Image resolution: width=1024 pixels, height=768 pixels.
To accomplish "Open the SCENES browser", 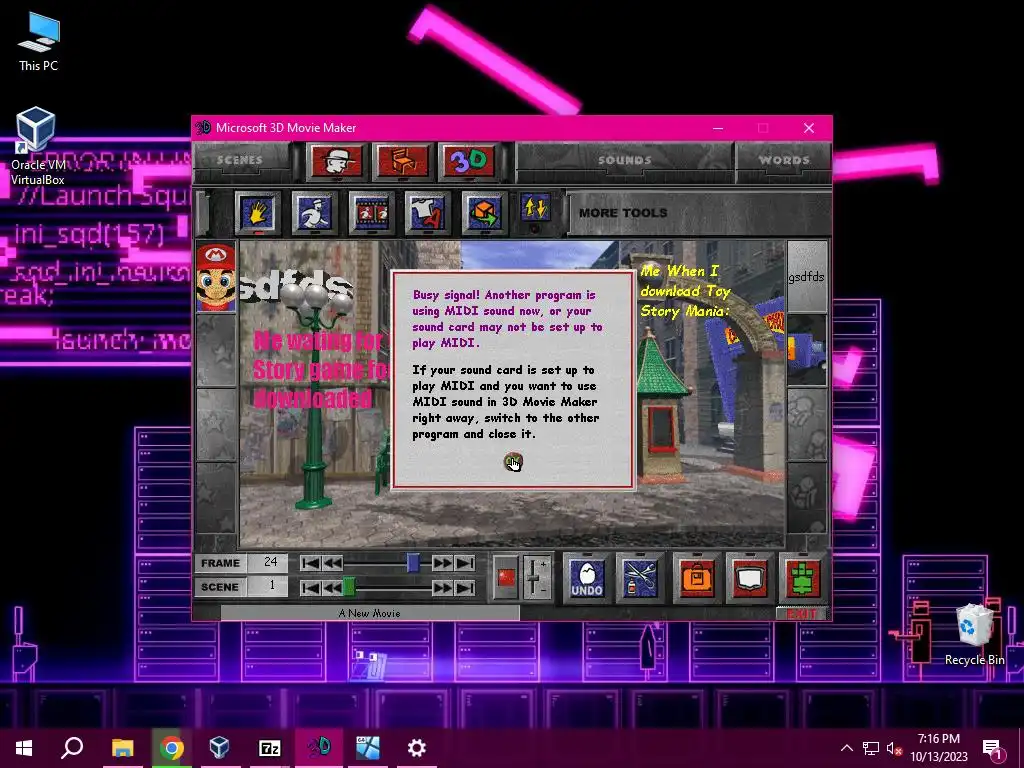I will point(240,160).
